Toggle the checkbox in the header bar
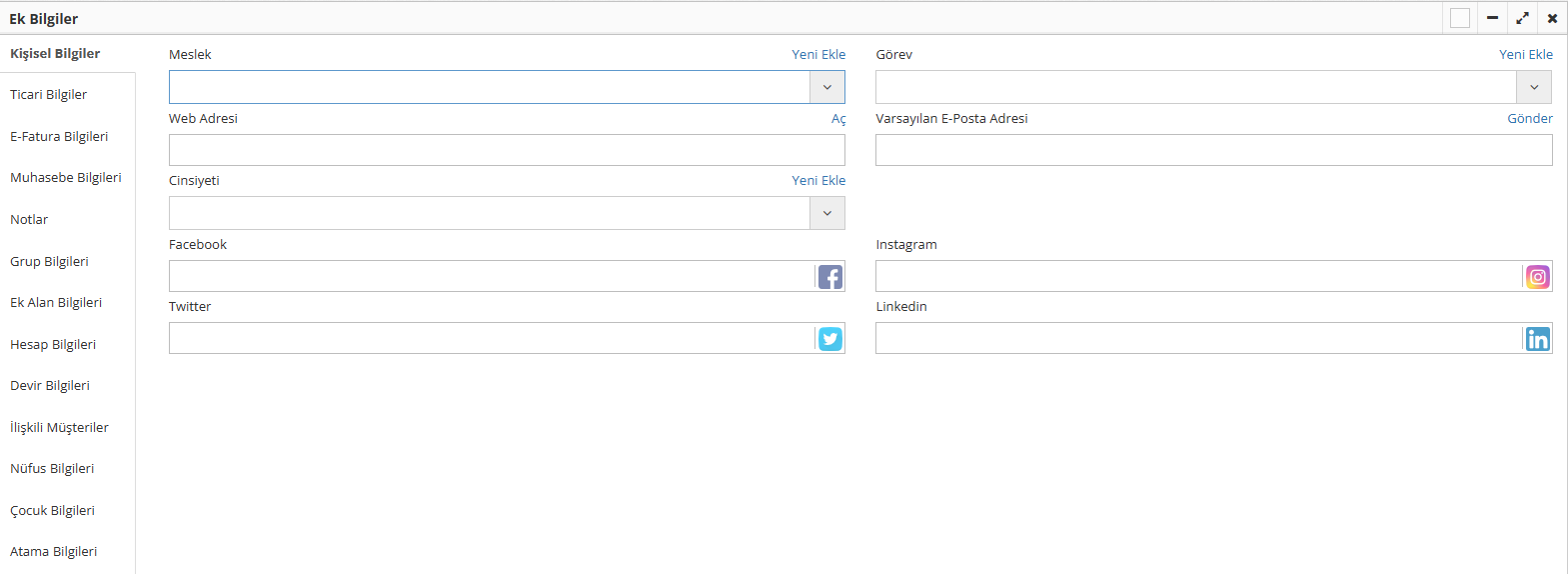Viewport: 1568px width, 574px height. click(1460, 18)
